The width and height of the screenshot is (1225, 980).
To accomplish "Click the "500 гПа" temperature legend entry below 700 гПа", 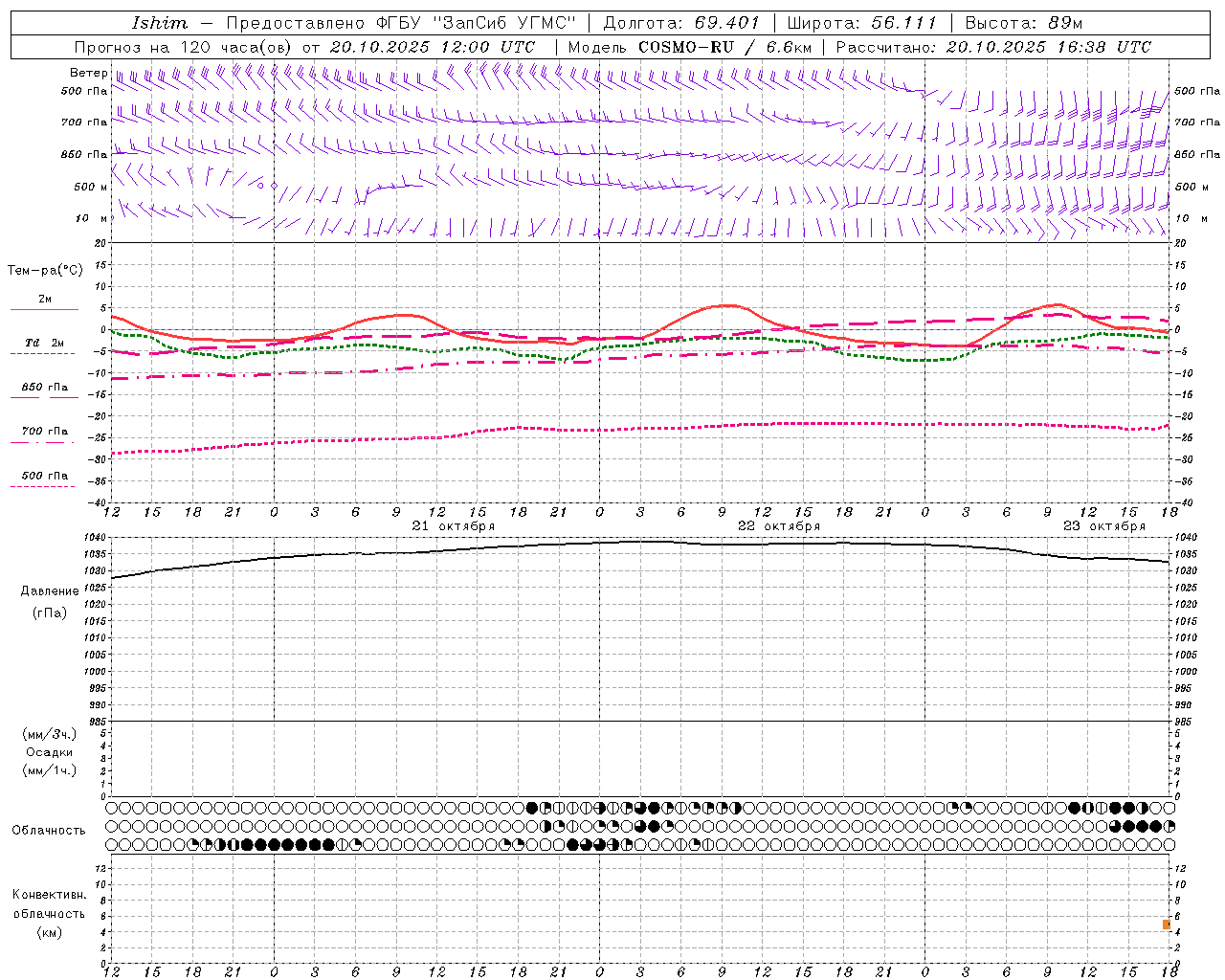I will [44, 476].
